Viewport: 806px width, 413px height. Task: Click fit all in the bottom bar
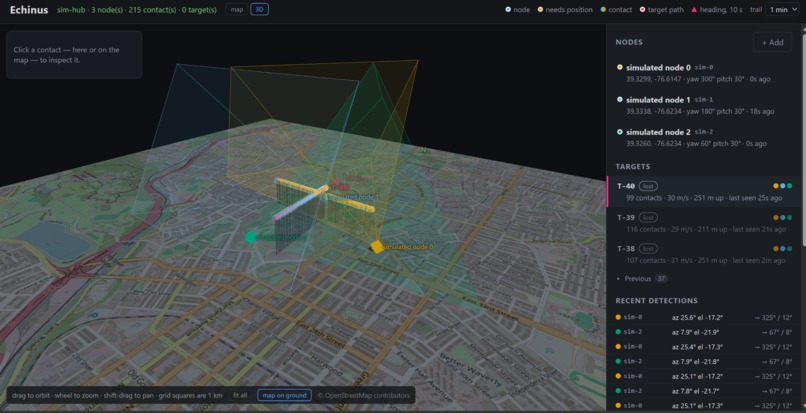(240, 396)
